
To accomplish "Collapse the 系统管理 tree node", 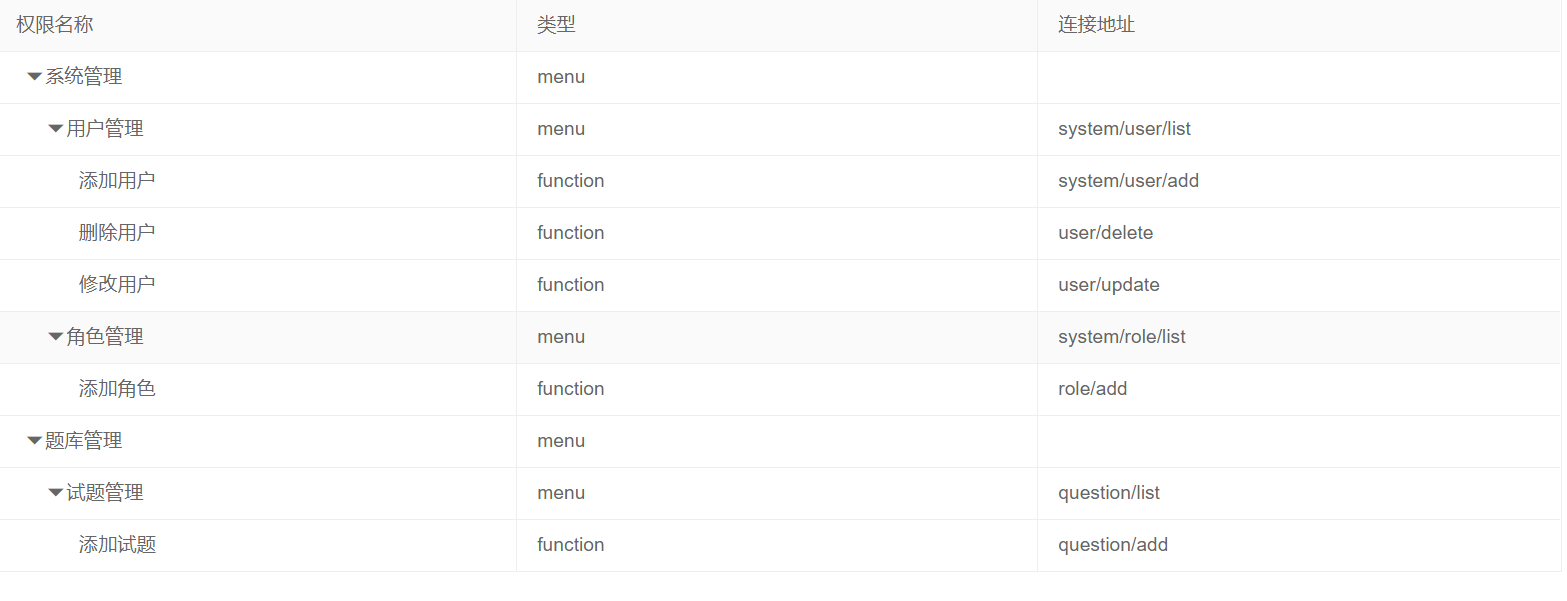I will (33, 77).
